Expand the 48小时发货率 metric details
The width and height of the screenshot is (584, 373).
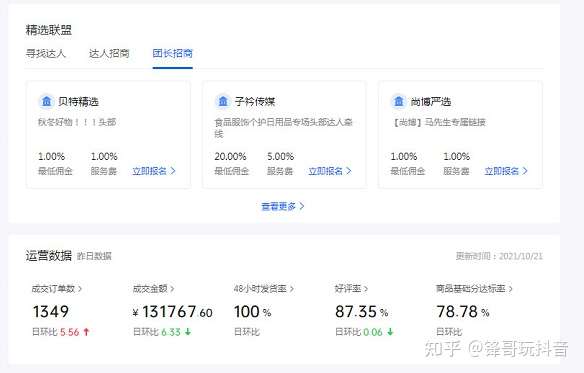pyautogui.click(x=264, y=289)
